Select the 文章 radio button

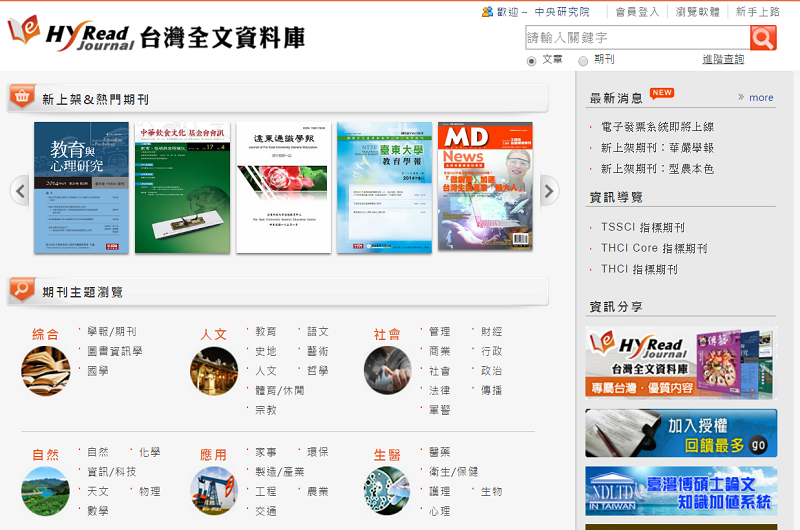pyautogui.click(x=532, y=61)
